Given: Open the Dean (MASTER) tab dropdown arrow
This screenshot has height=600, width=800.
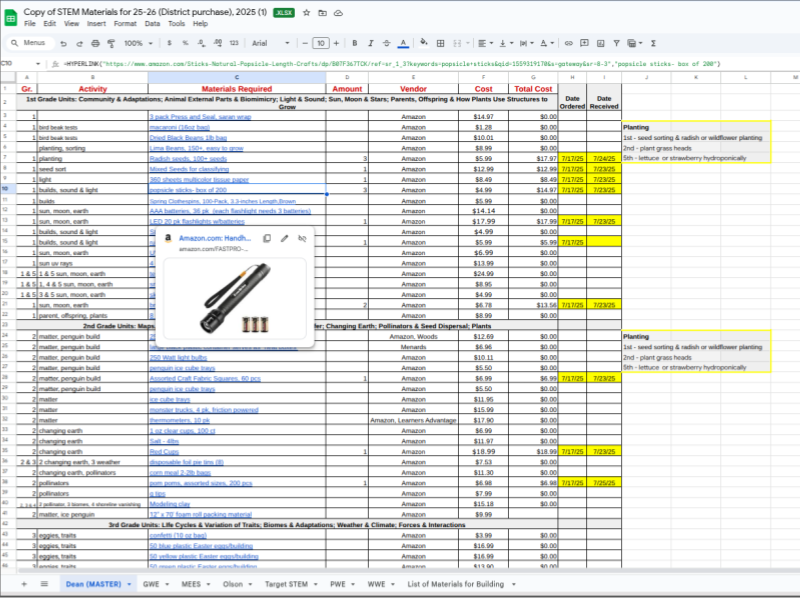Looking at the screenshot, I should pos(129,584).
